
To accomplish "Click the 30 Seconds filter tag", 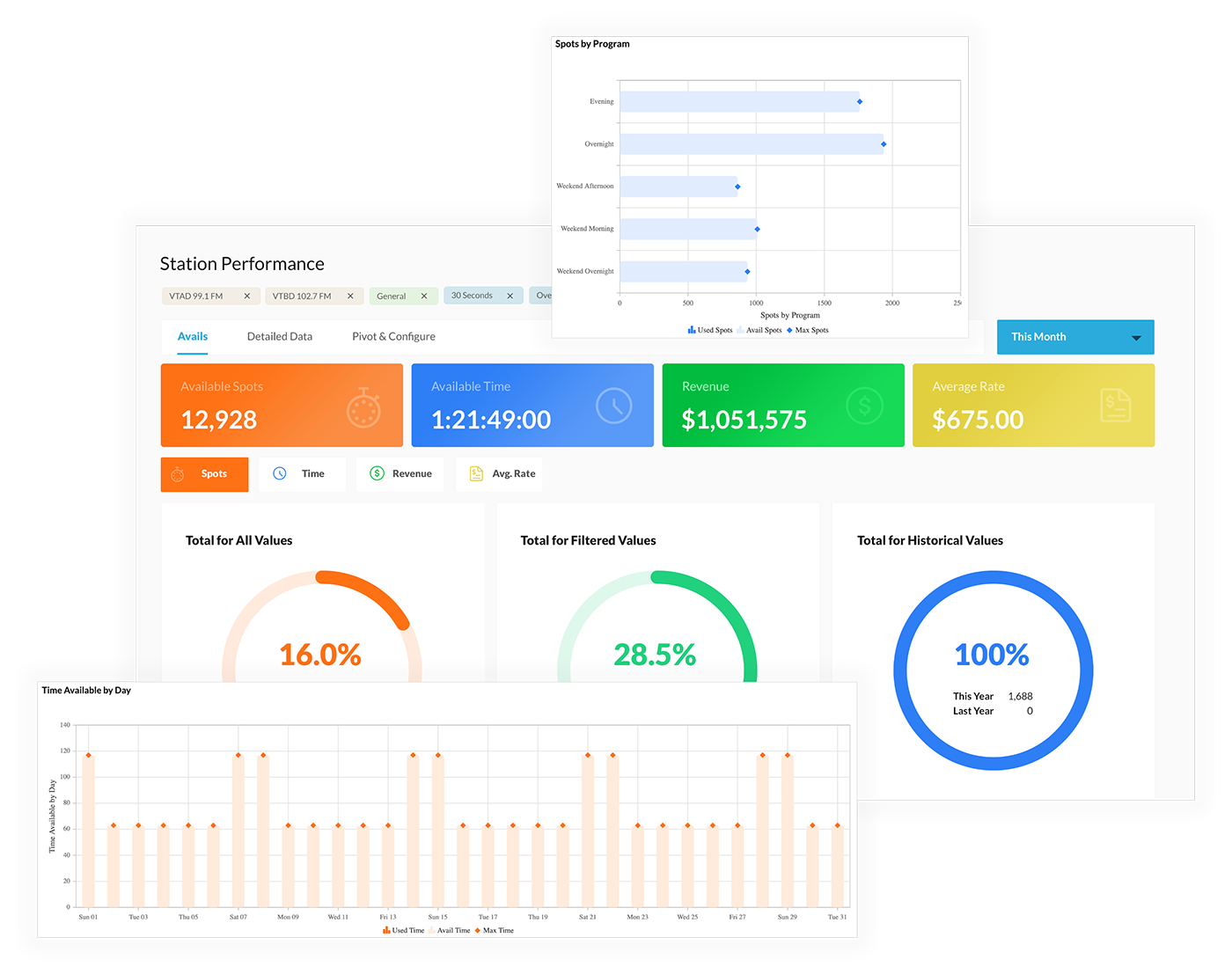I will (483, 296).
